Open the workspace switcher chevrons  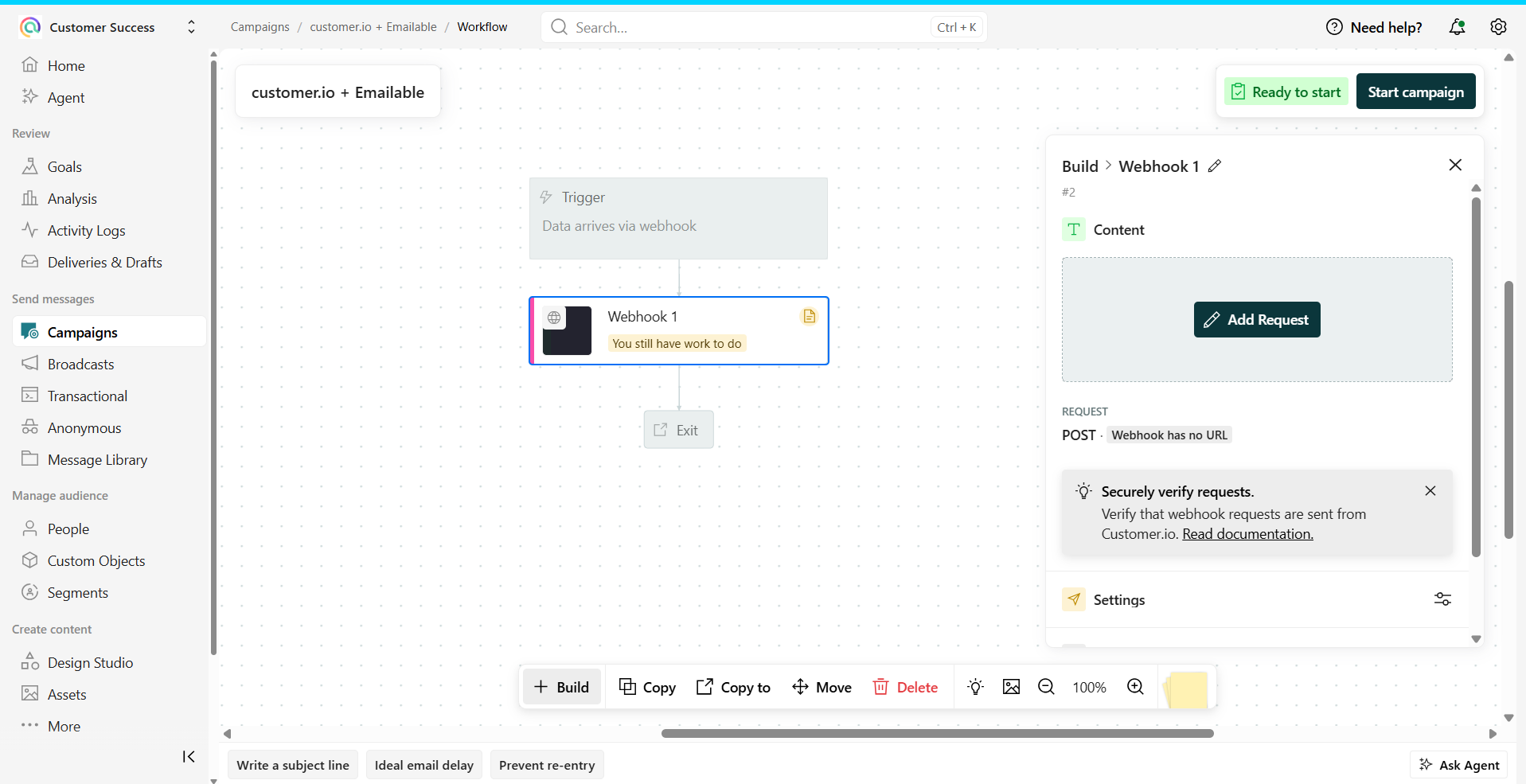click(191, 27)
